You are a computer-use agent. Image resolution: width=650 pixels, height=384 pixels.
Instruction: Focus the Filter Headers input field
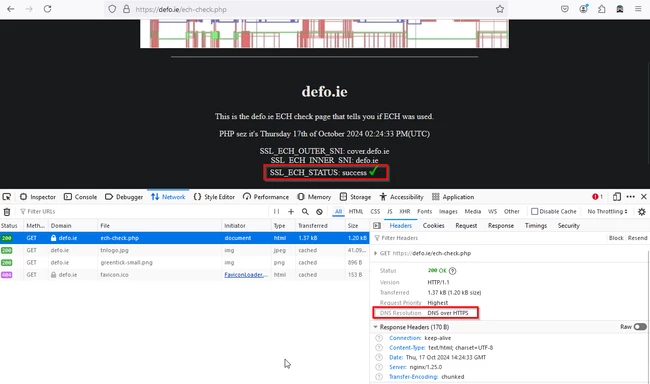tap(489, 238)
